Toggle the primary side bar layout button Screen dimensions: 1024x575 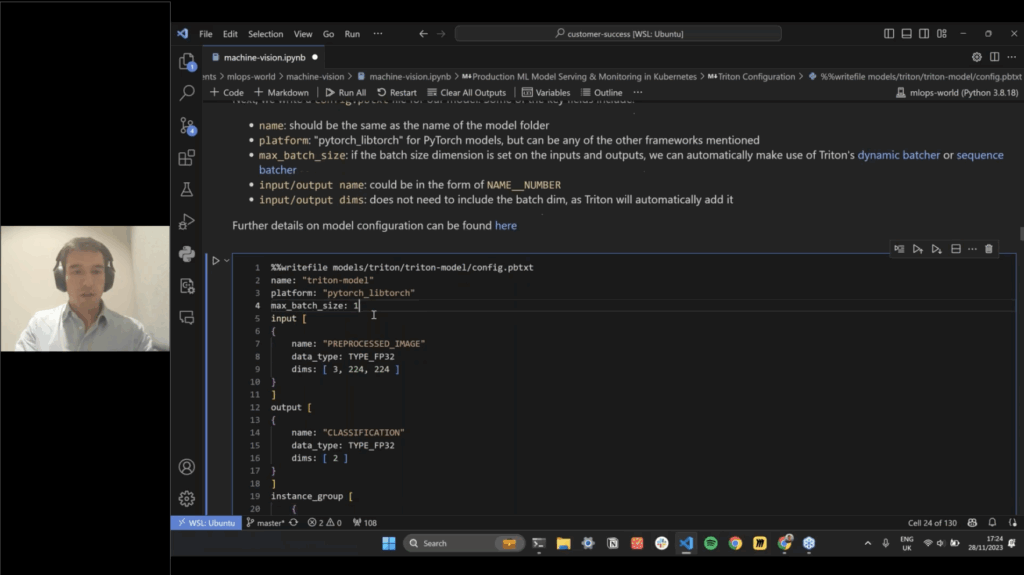tap(887, 33)
